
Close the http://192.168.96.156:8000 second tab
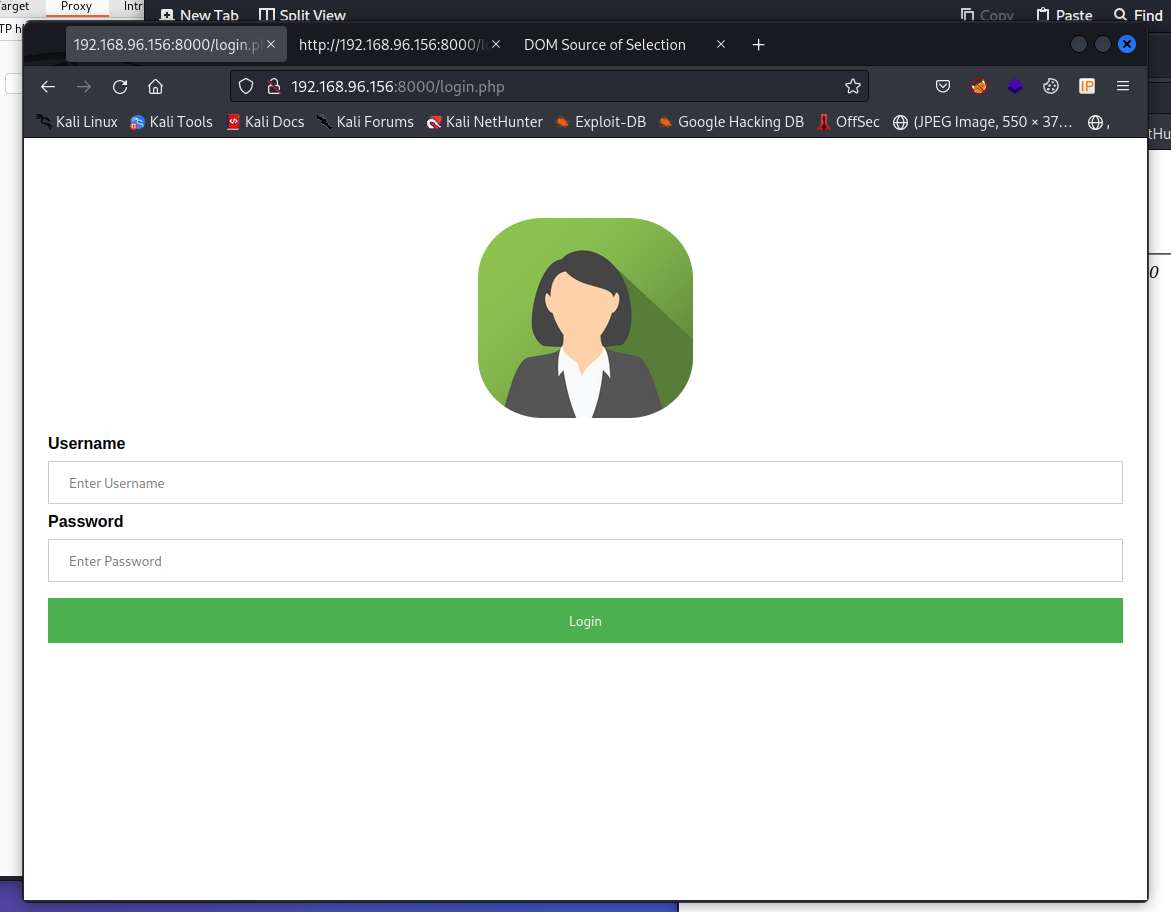point(496,44)
